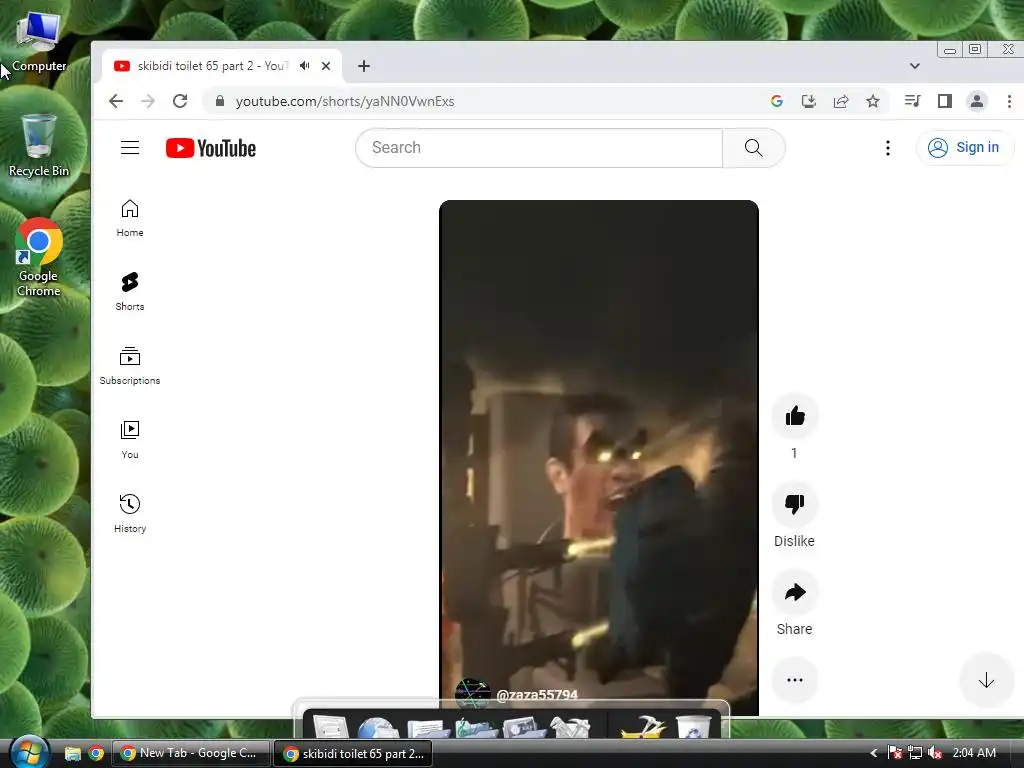Expand the tab search chevron
This screenshot has height=768, width=1024.
pos(915,66)
